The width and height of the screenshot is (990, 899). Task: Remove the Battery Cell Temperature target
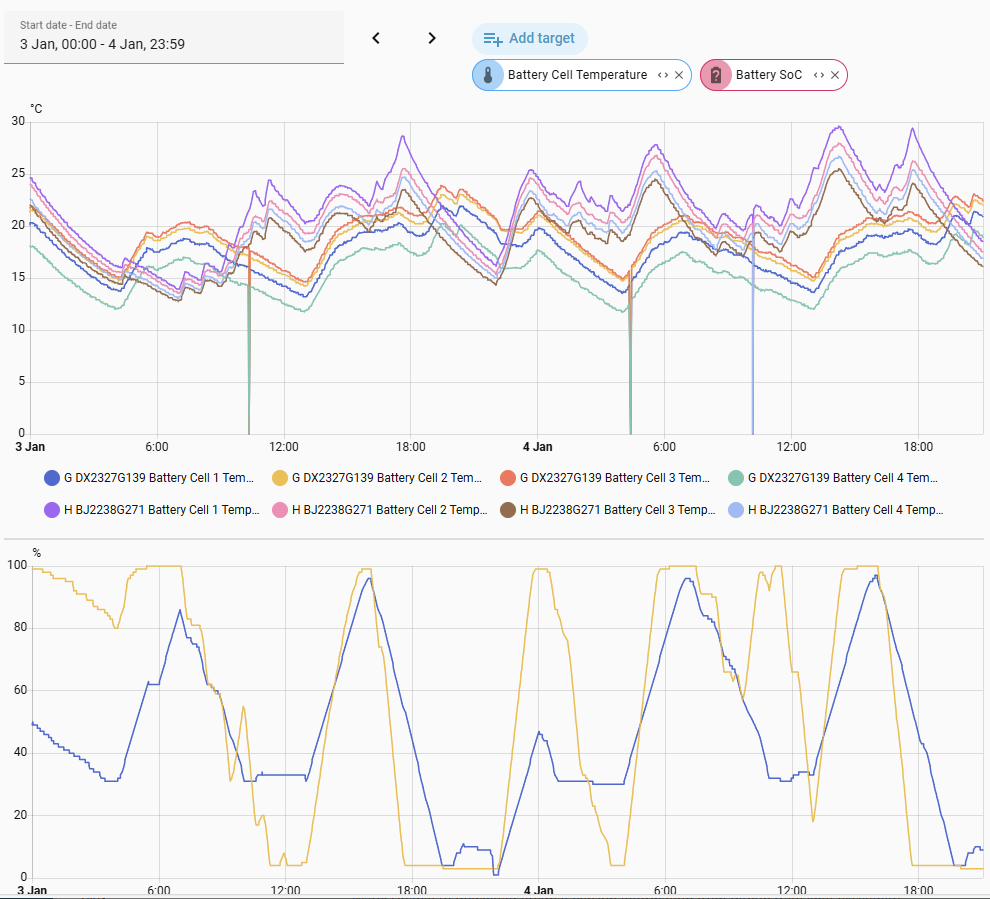tap(679, 75)
